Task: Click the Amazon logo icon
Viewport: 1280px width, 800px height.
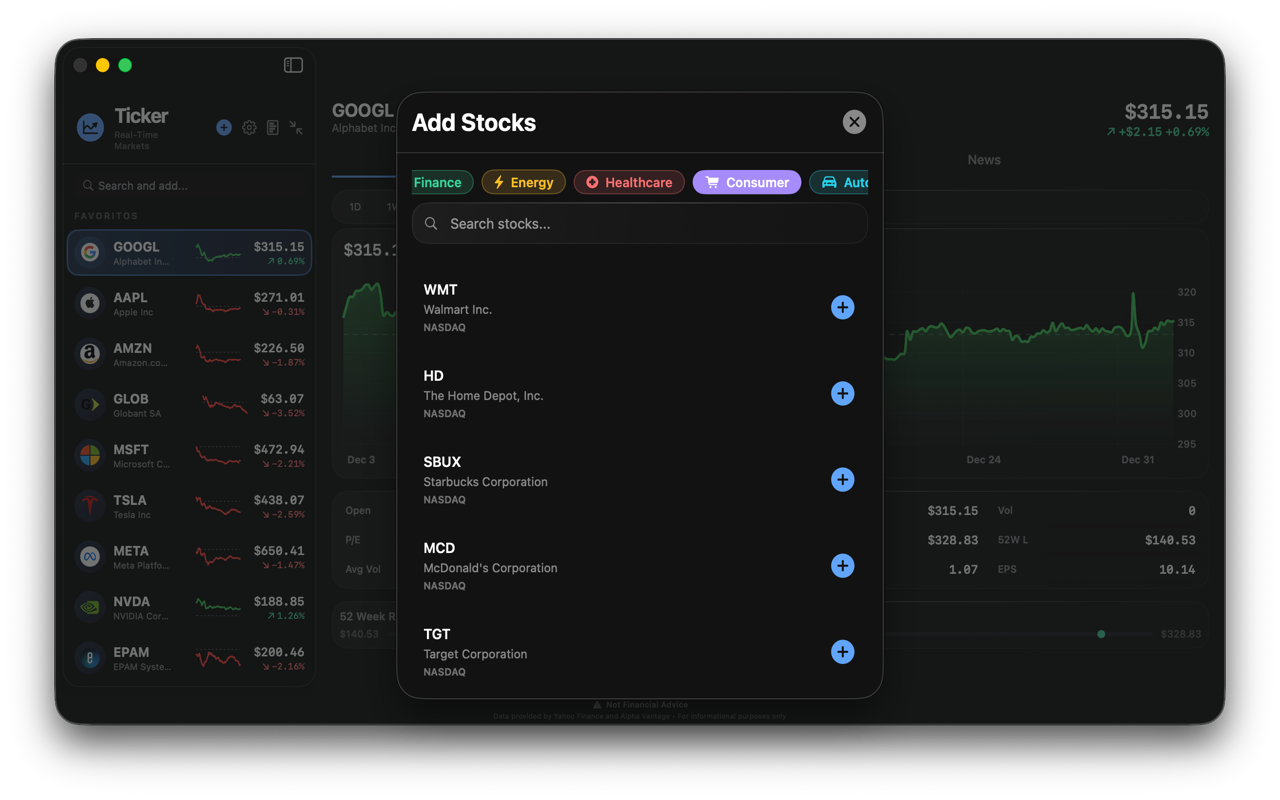Action: point(90,354)
